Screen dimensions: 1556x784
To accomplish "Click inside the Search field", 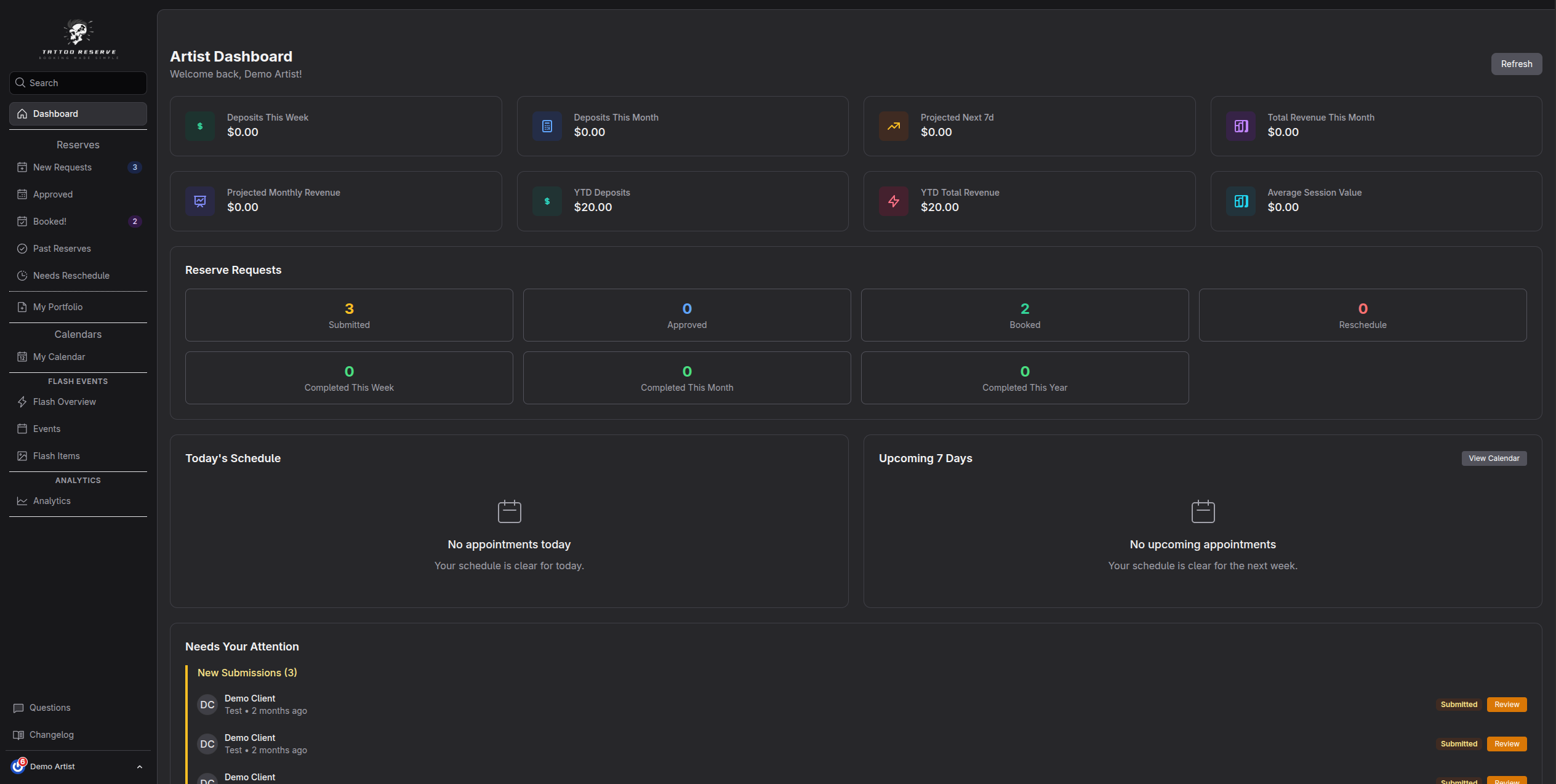I will click(x=78, y=82).
